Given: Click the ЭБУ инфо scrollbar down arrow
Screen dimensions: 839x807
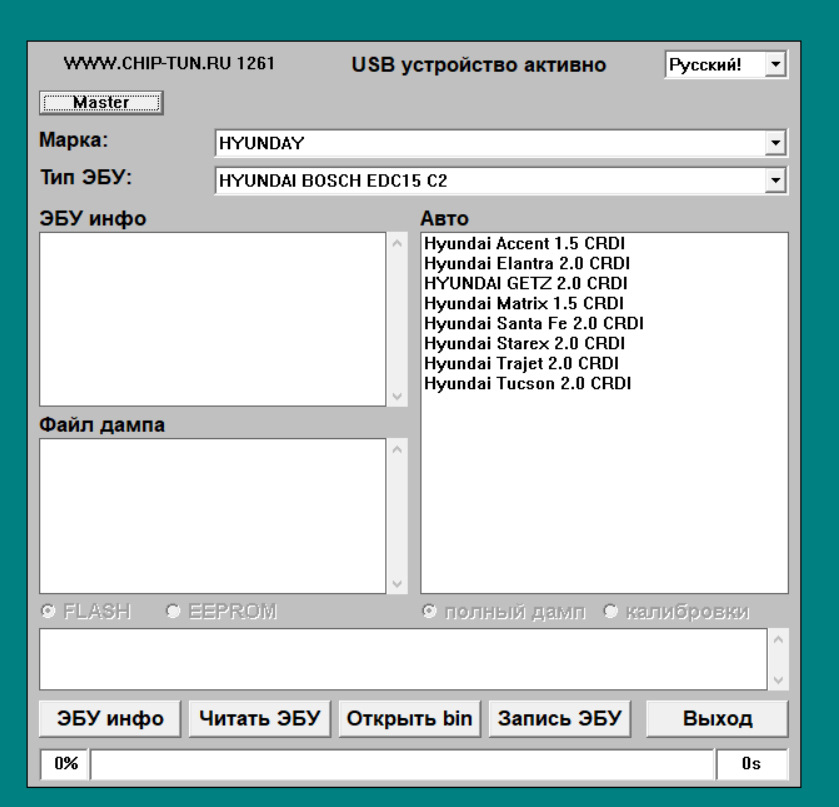Looking at the screenshot, I should [397, 396].
